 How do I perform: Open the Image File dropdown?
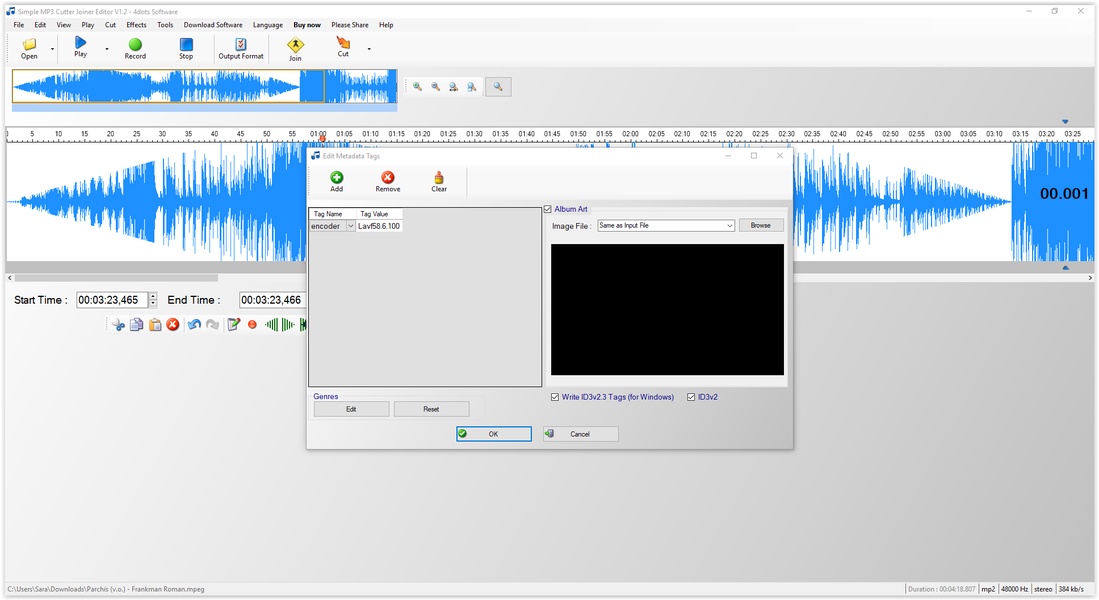coord(730,226)
